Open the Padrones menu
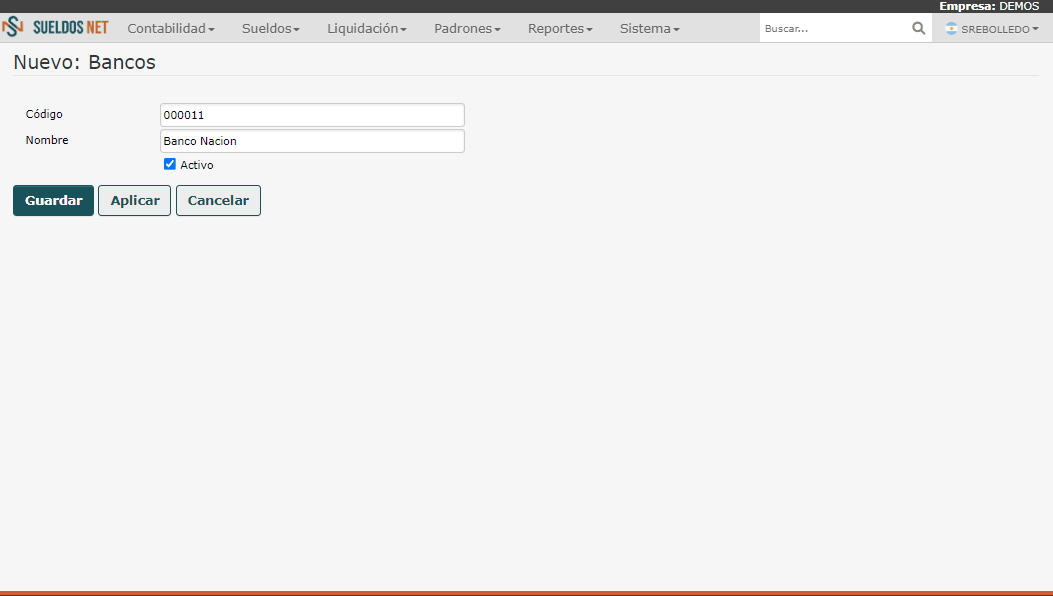The height and width of the screenshot is (596, 1053). 467,28
